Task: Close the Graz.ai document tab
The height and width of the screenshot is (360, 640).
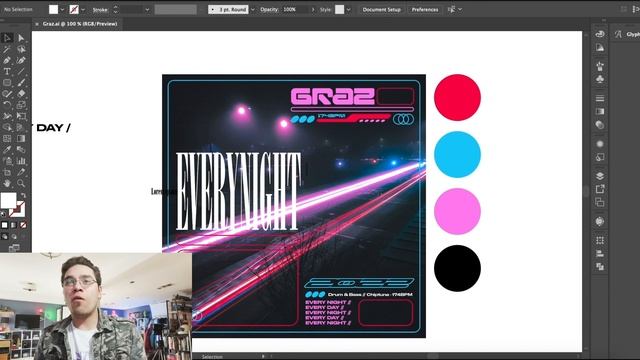Action: [37, 24]
